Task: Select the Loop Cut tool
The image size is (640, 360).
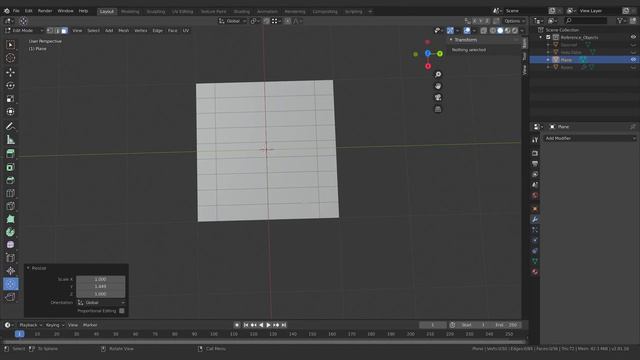Action: coord(11,193)
